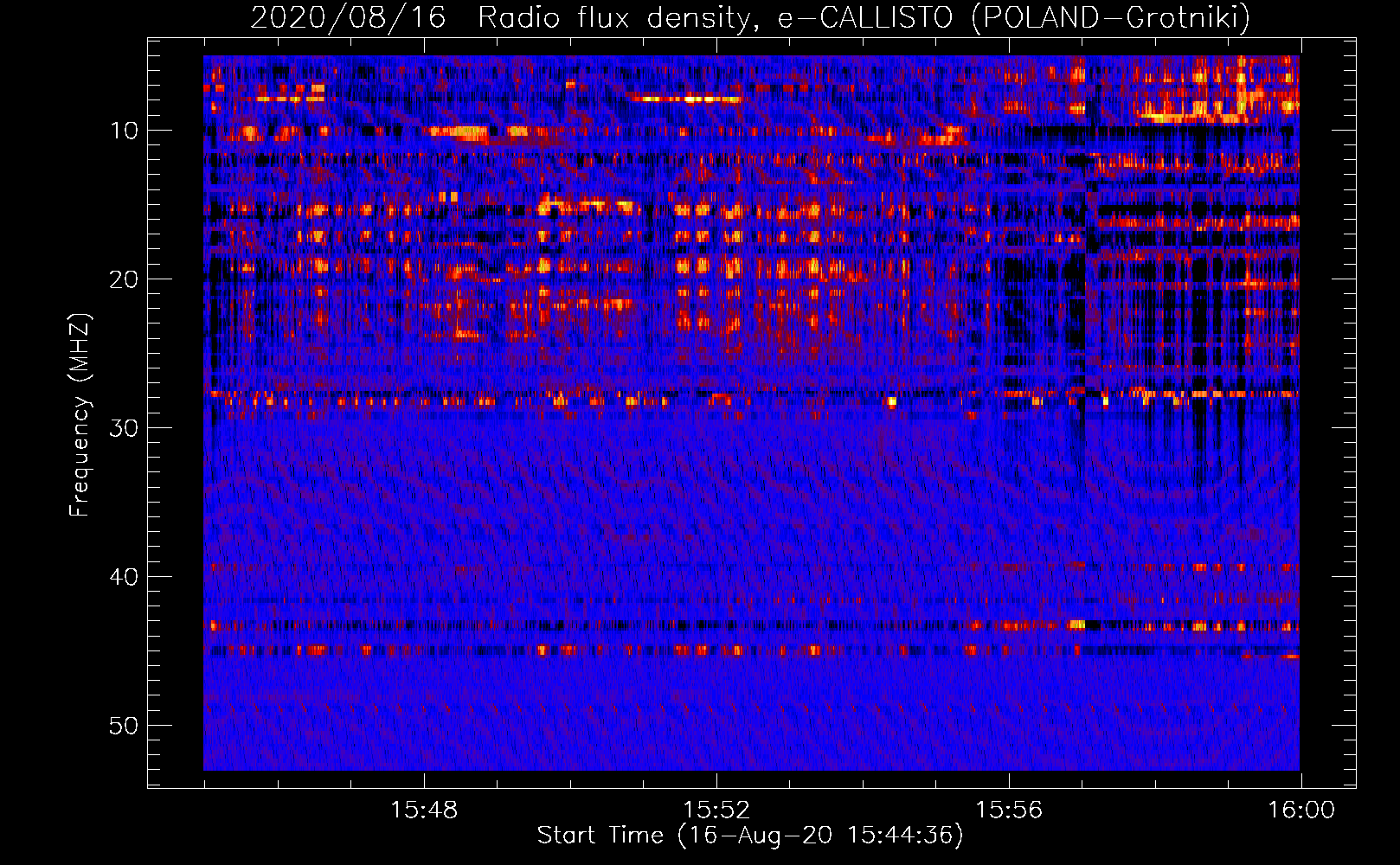Click the 'Start Time (16-Aug-20 15:44:36)' label
1400x865 pixels.
click(750, 836)
